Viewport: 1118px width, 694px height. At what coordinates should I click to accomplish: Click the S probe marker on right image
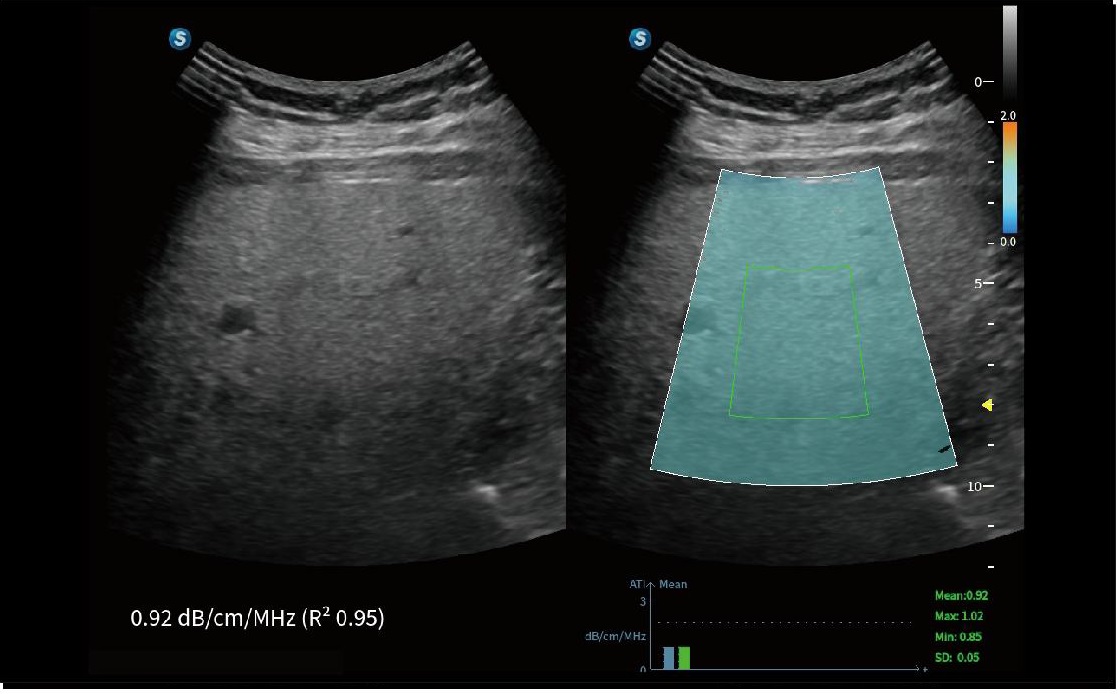coord(640,39)
